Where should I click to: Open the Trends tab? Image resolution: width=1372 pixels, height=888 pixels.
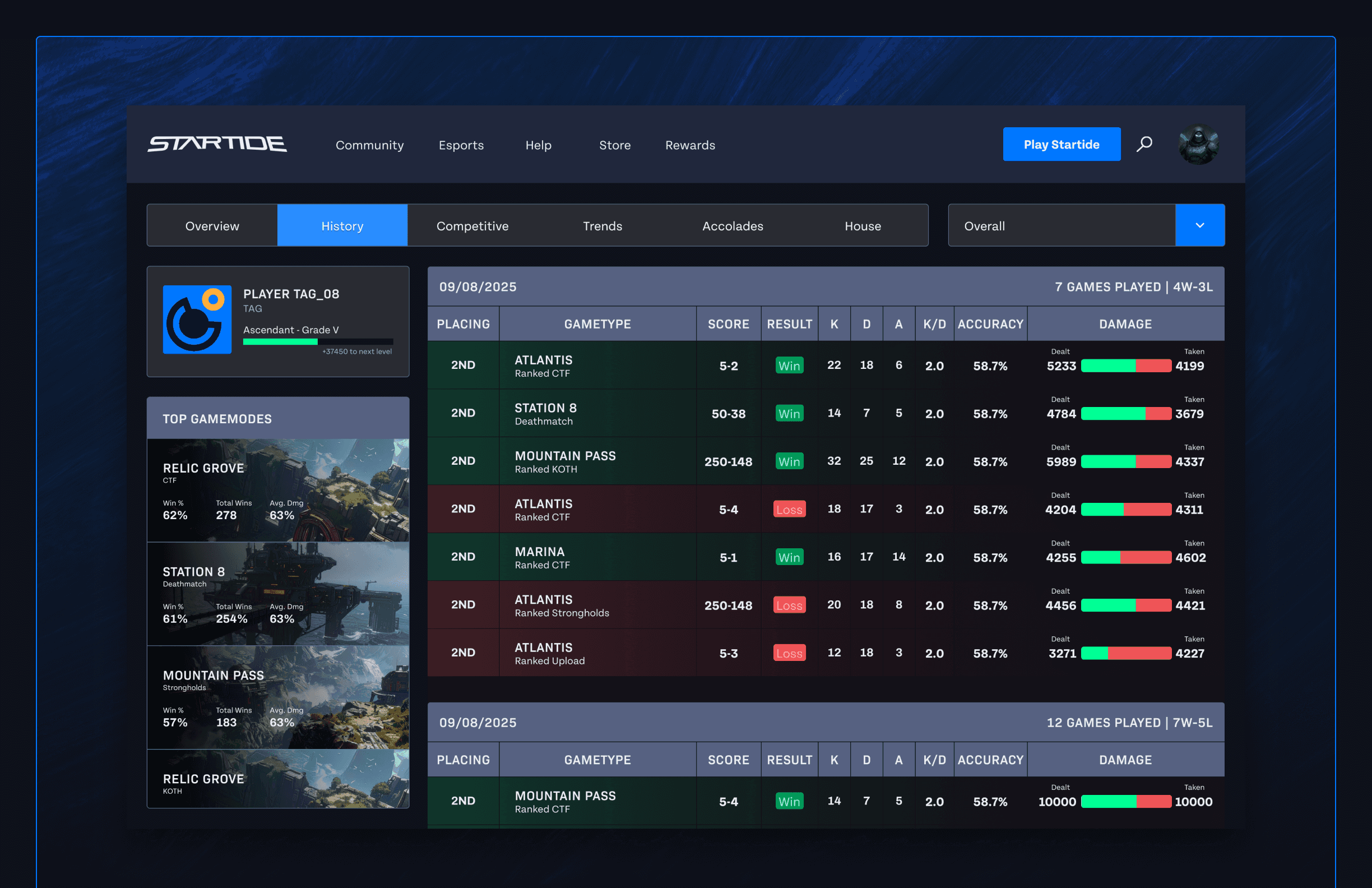tap(602, 225)
